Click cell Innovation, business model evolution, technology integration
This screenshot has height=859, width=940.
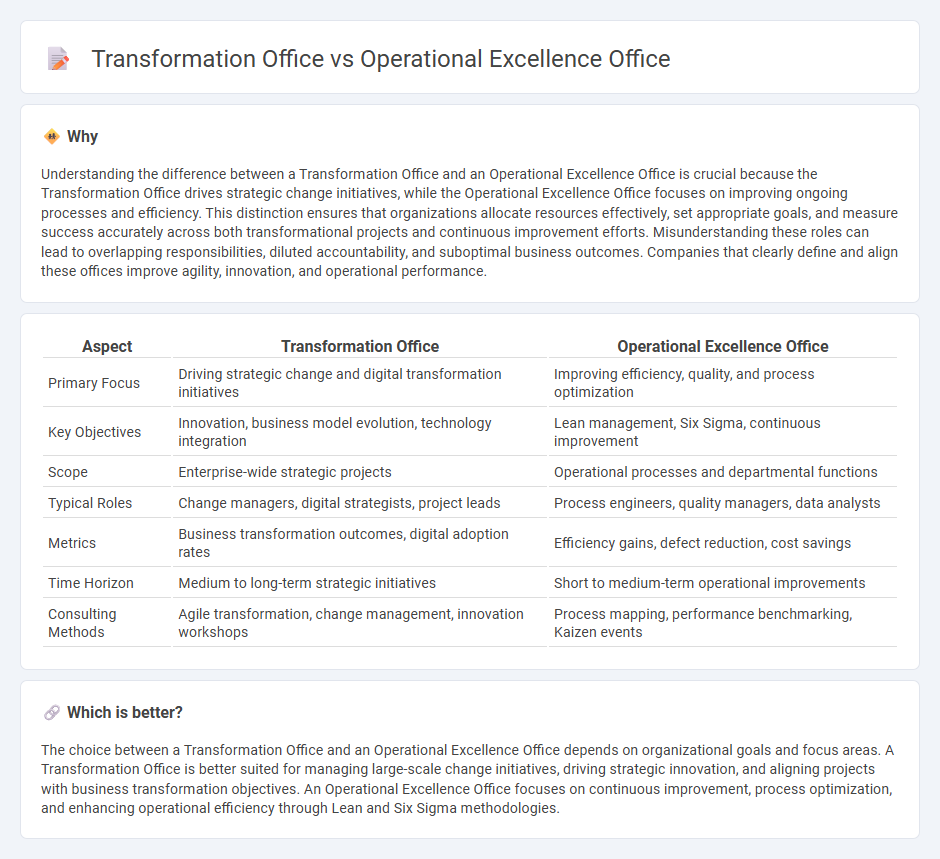pyautogui.click(x=360, y=432)
